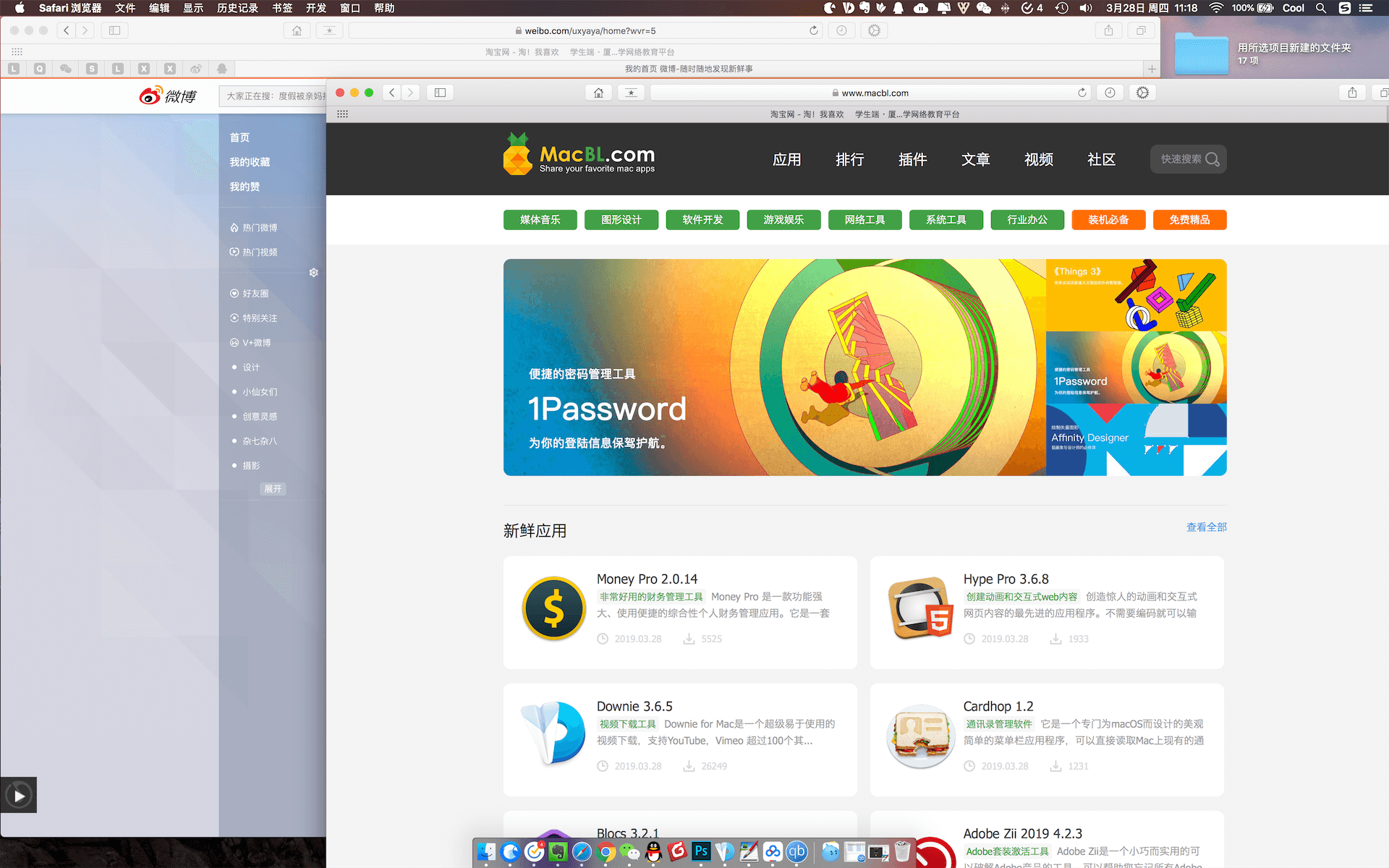Open the gear button in macbl.com window toolbar
Viewport: 1389px width, 868px height.
click(x=1143, y=93)
